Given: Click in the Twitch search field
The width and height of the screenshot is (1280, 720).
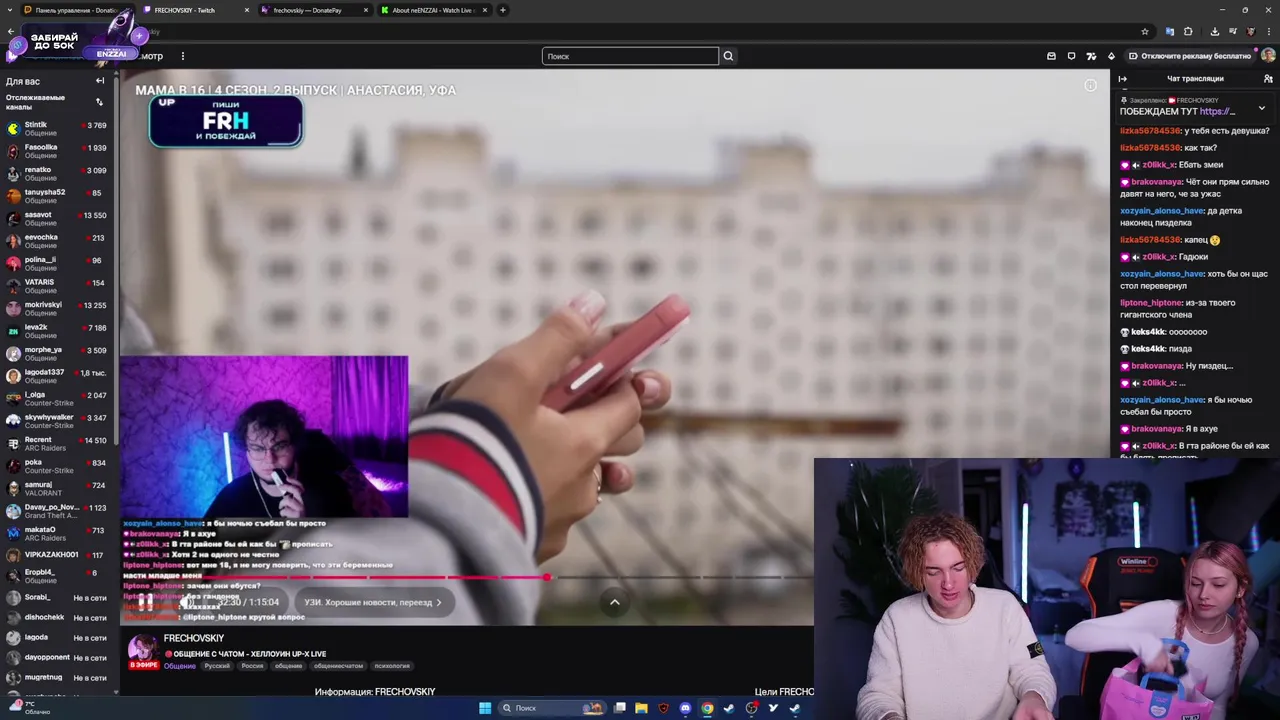Looking at the screenshot, I should tap(630, 56).
